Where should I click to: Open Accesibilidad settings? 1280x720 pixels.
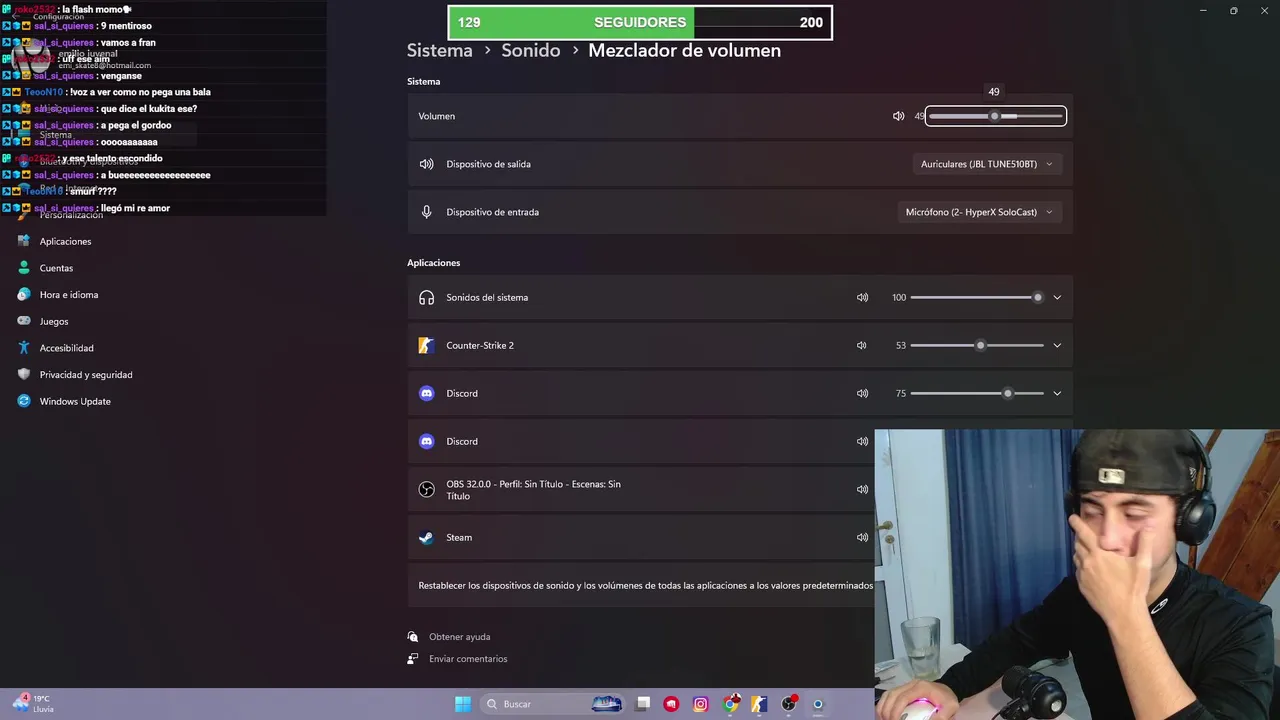tap(66, 348)
